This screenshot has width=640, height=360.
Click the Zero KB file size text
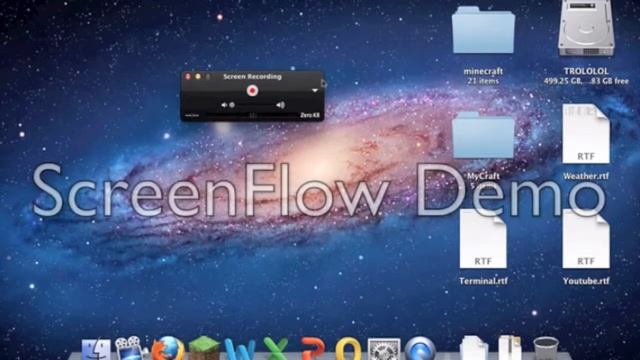310,116
